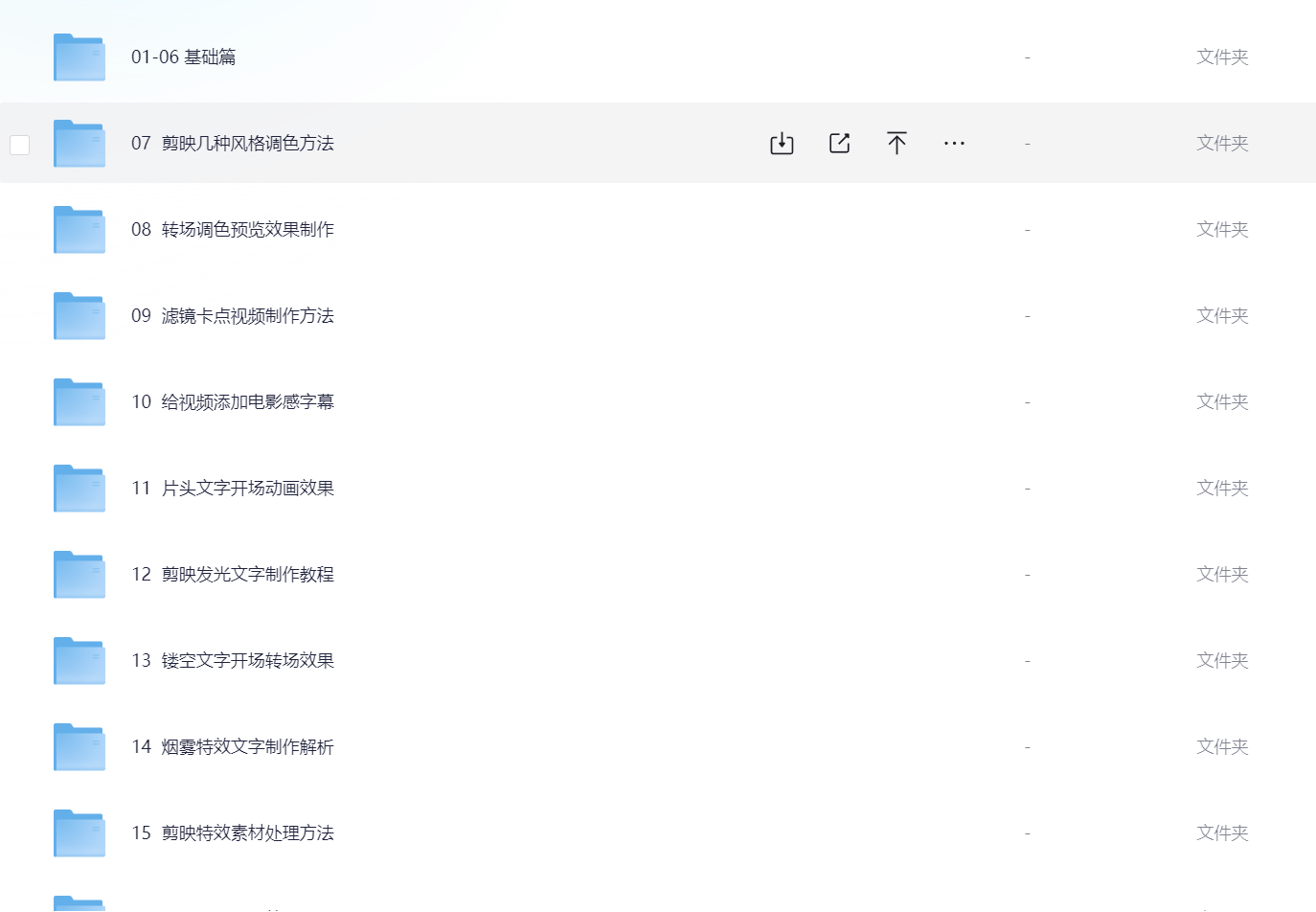Click folder icon for 12 剪映发光文字制作教程
This screenshot has height=912, width=1316.
point(79,575)
